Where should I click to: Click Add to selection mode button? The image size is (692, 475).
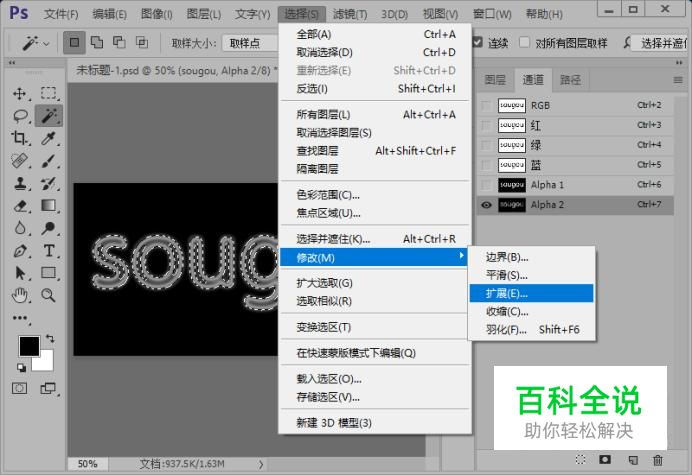[97, 43]
